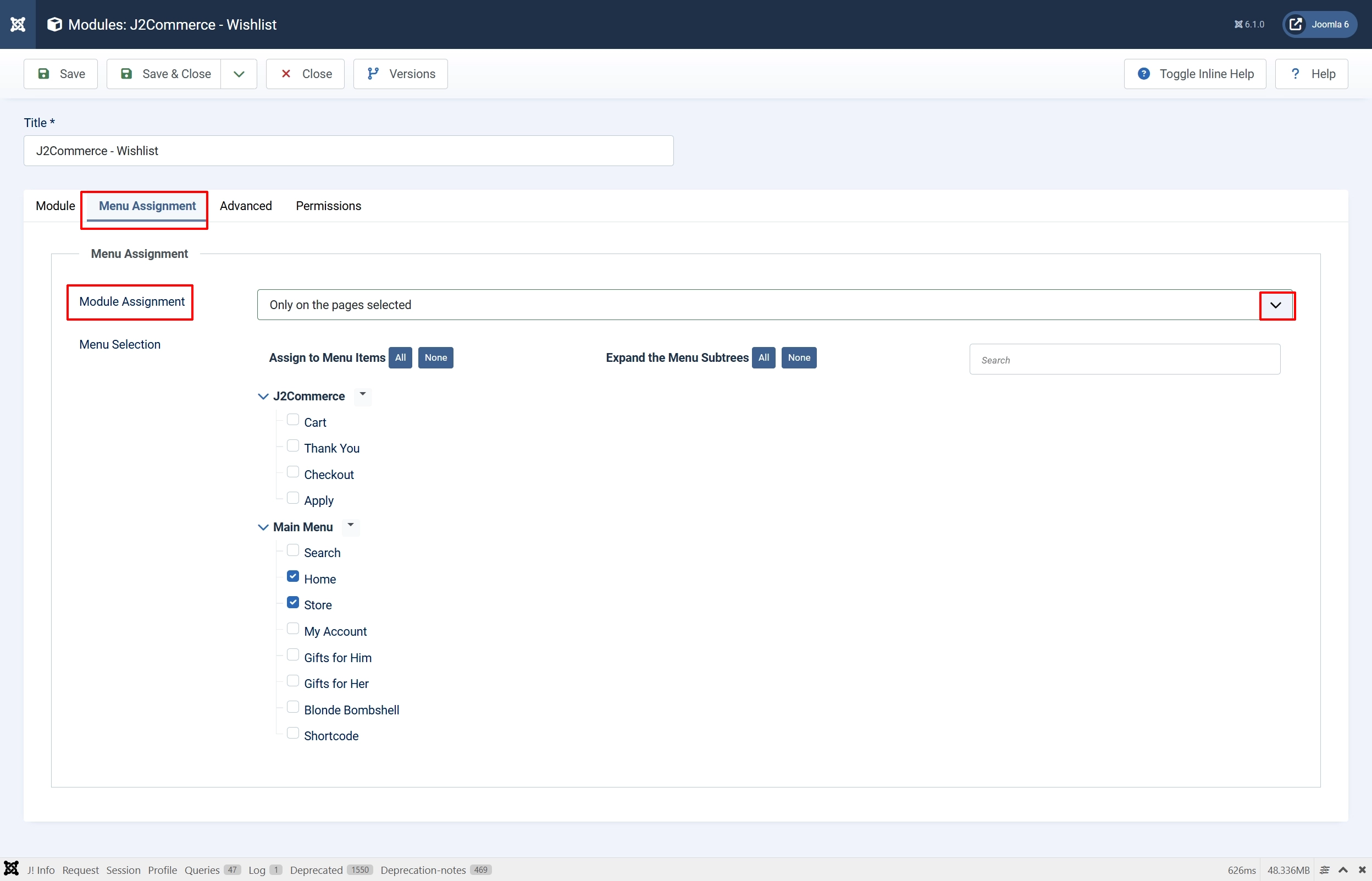Open debug bar settings icon

click(1325, 870)
